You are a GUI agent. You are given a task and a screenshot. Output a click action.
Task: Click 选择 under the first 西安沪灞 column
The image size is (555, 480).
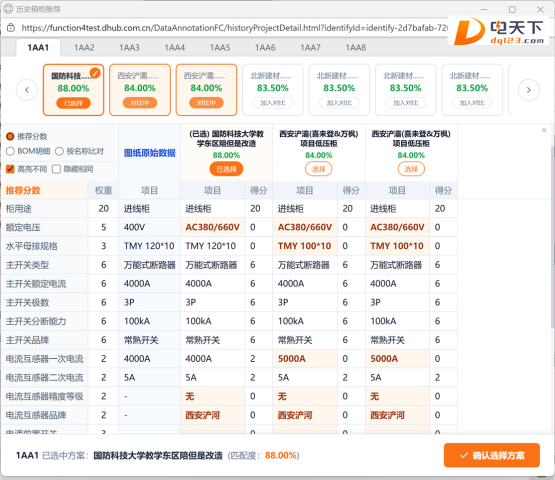pos(319,169)
